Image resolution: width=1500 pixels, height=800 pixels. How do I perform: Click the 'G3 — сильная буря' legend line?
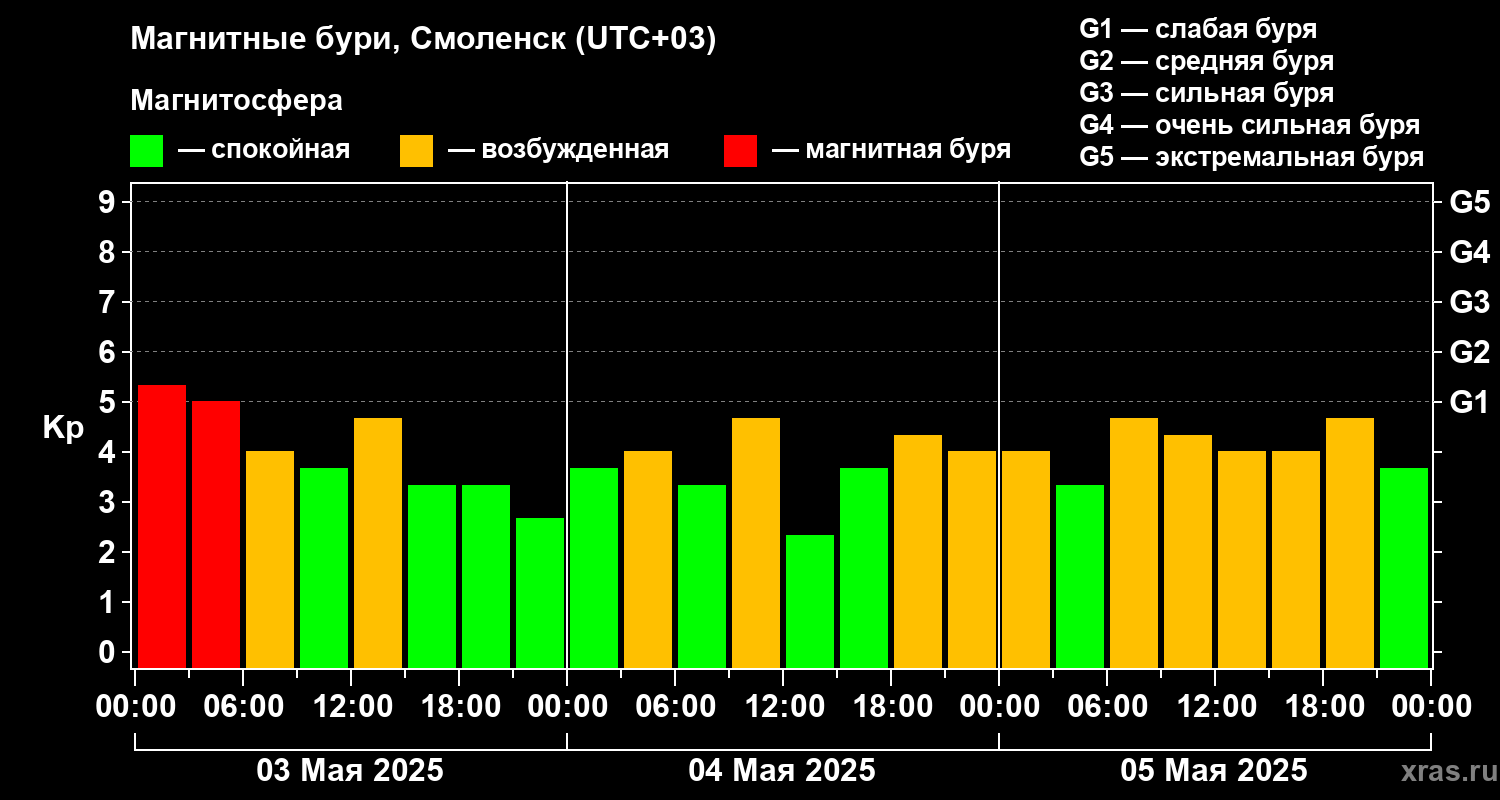click(1206, 93)
